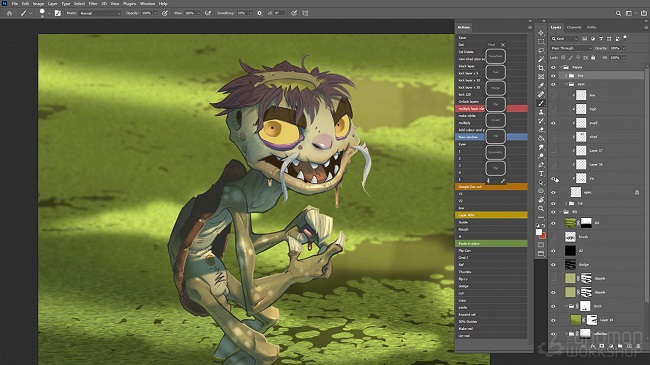This screenshot has width=650, height=365.
Task: Click the foreground color swatch
Action: point(539,232)
